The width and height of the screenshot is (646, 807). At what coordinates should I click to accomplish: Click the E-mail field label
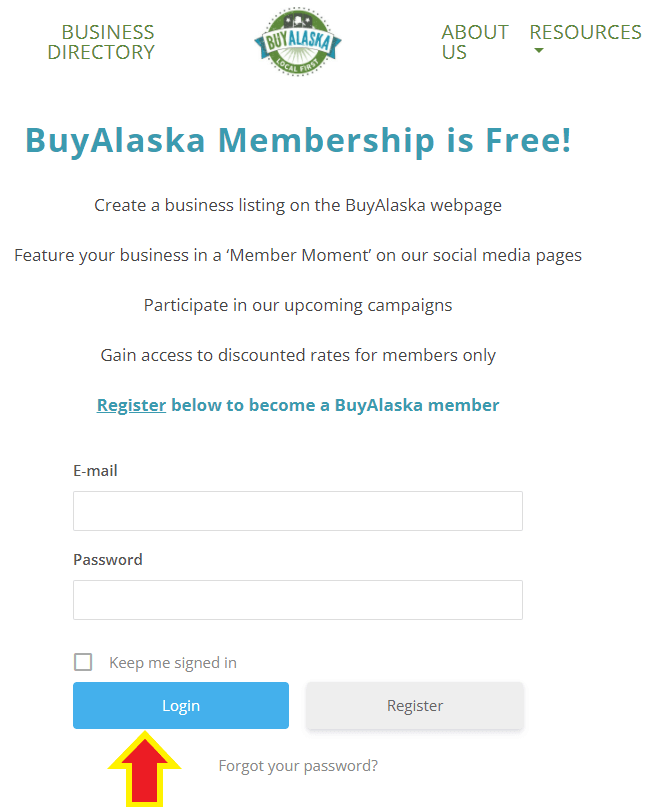95,470
